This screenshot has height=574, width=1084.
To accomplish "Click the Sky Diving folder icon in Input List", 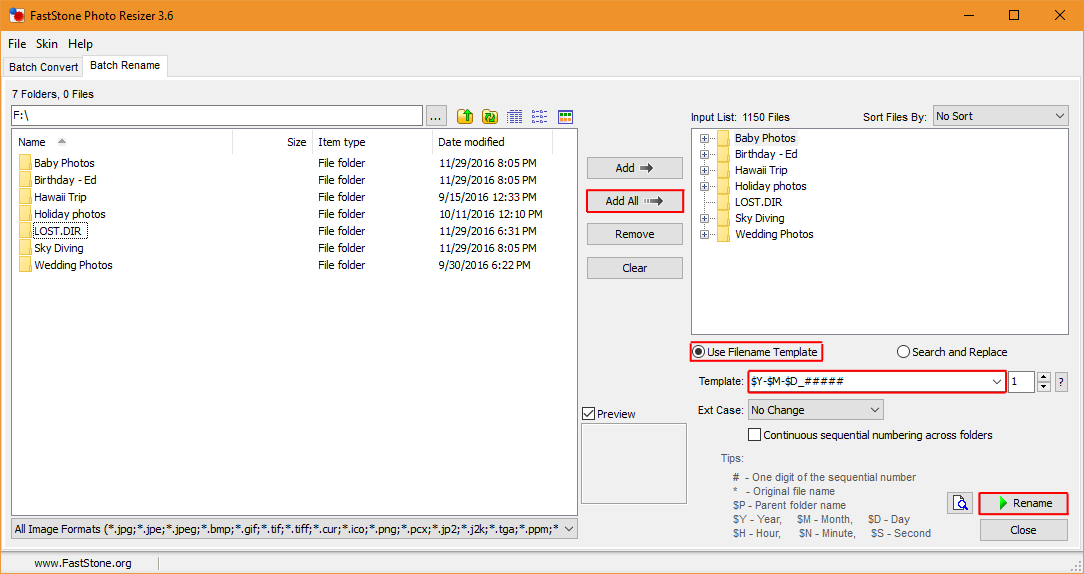I will (724, 219).
